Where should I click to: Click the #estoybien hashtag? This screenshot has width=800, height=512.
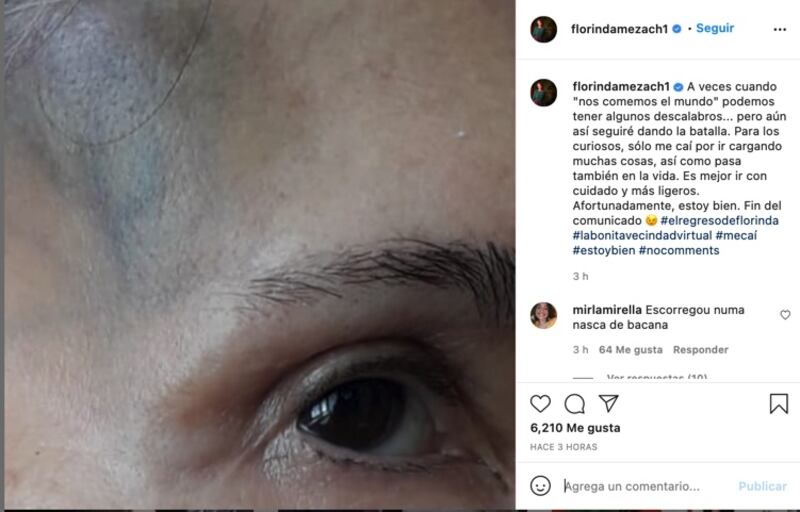tap(604, 250)
